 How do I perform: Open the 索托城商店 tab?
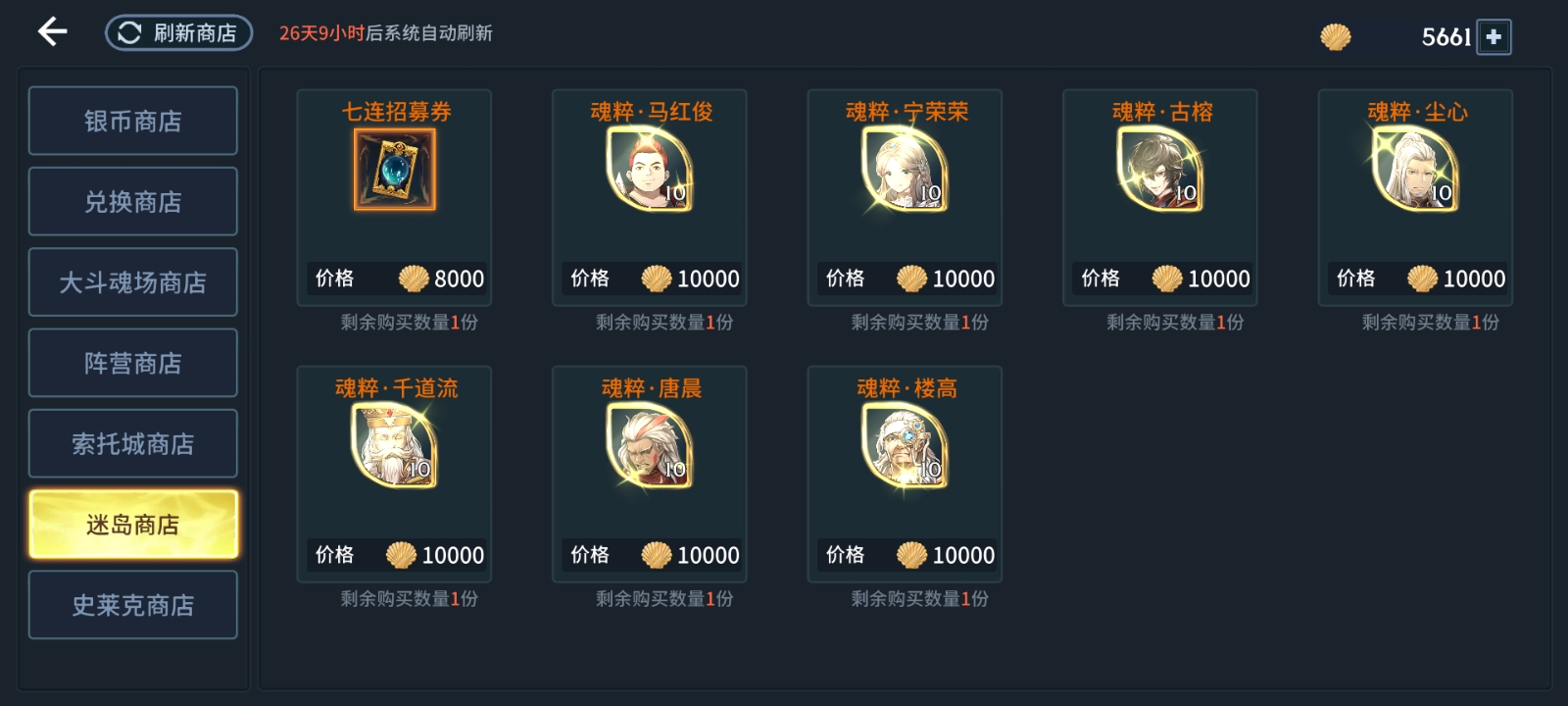click(x=133, y=443)
